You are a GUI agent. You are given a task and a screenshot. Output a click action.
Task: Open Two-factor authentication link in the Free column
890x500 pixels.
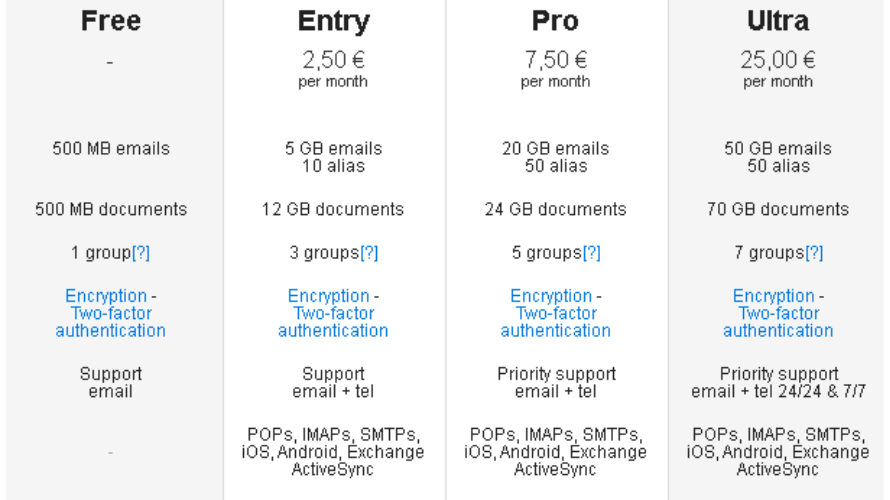pos(111,322)
